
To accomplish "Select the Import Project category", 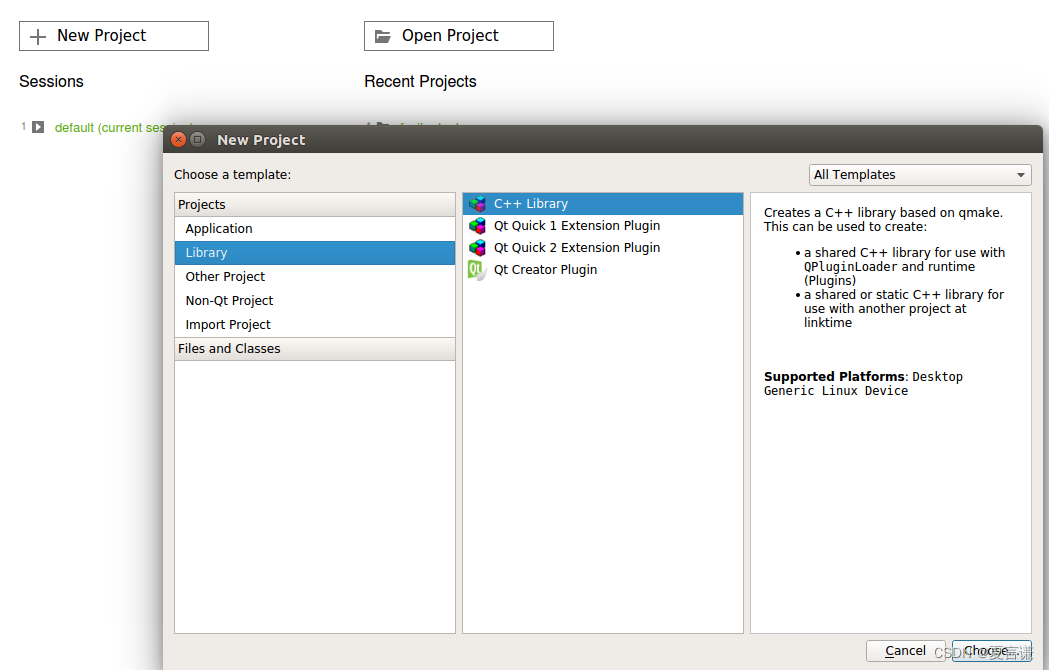I will click(314, 325).
